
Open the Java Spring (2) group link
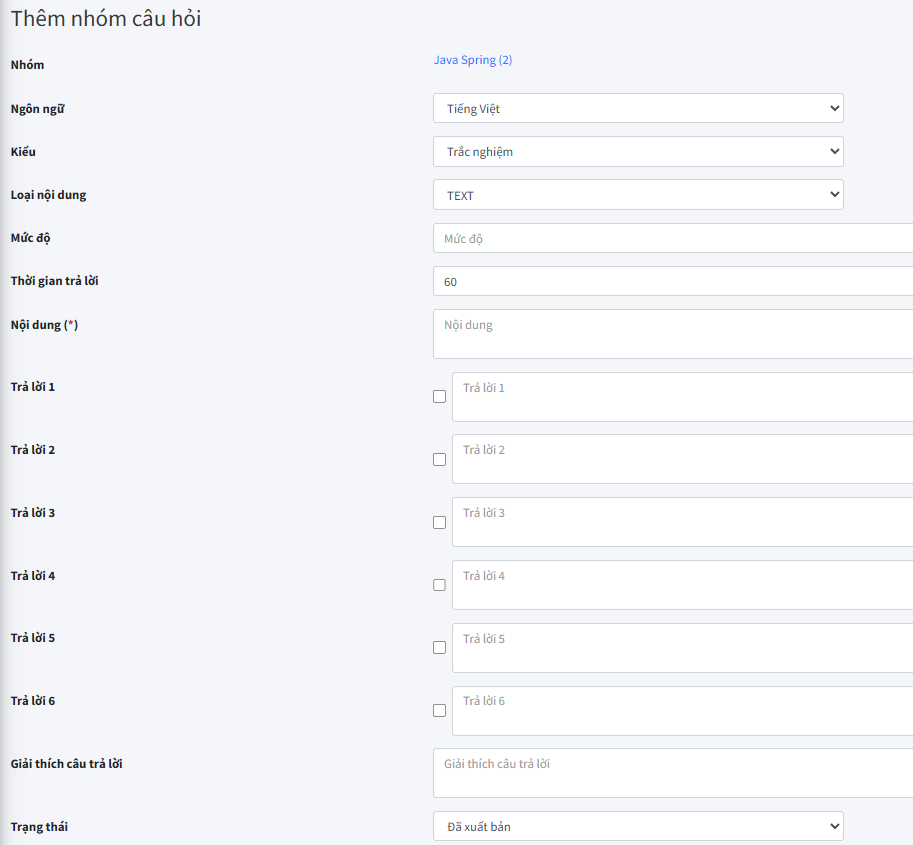pyautogui.click(x=472, y=60)
